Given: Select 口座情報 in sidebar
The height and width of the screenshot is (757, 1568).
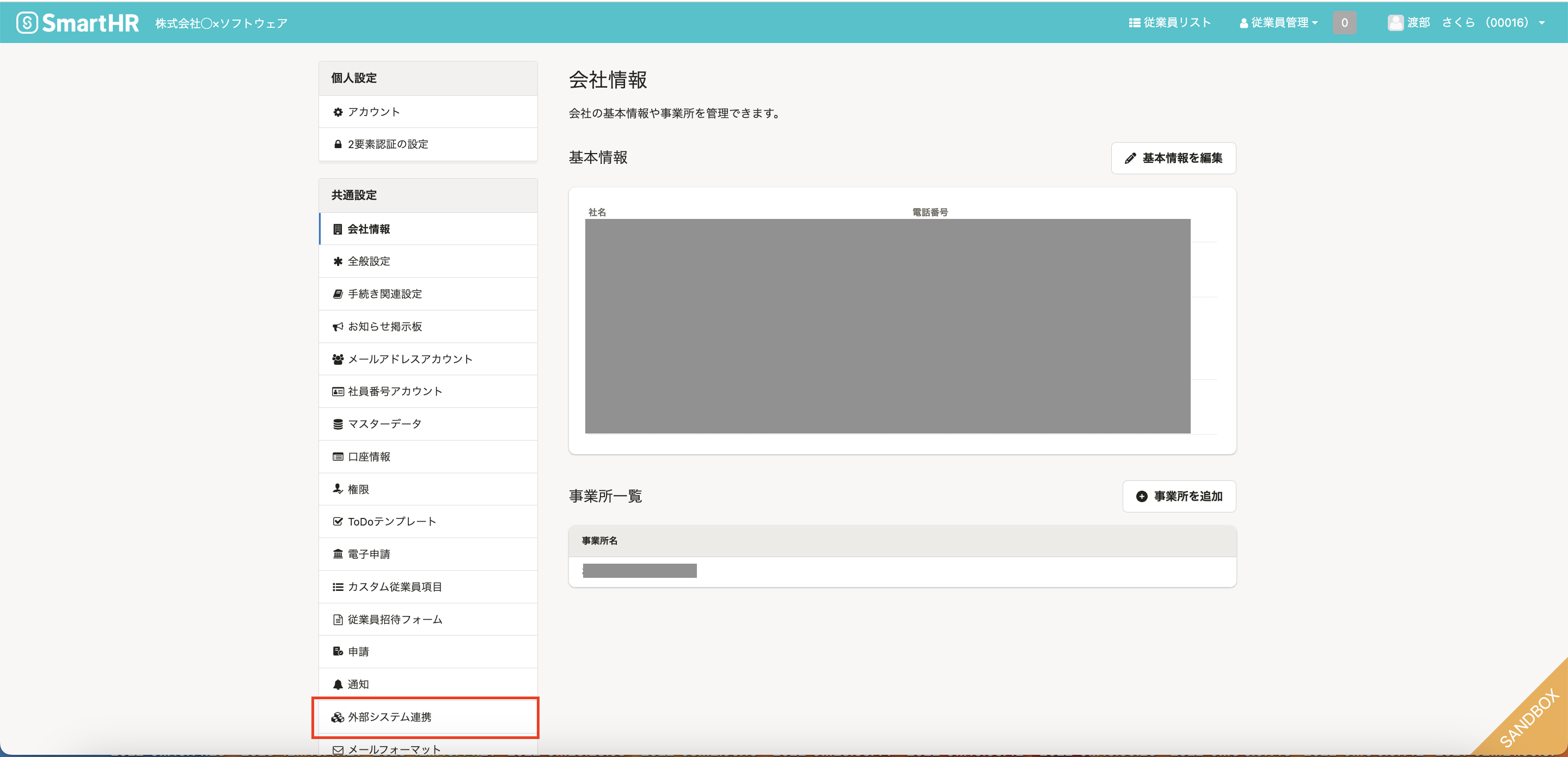Looking at the screenshot, I should [x=428, y=457].
